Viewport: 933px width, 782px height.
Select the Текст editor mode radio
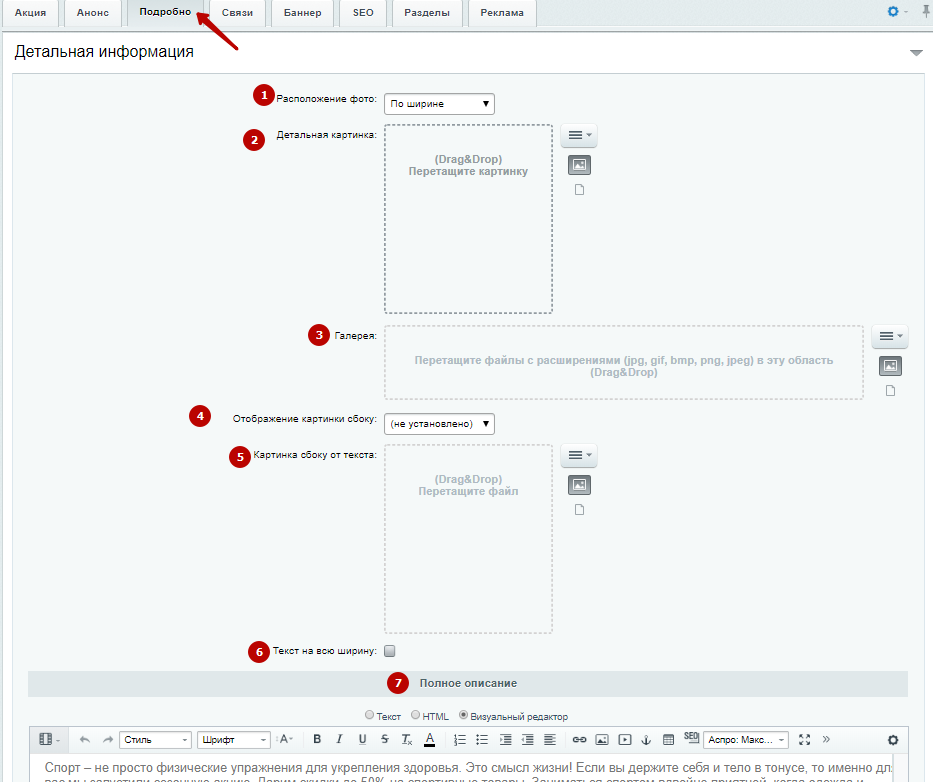point(370,716)
